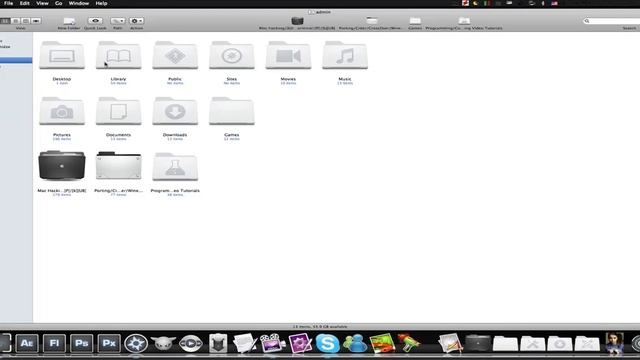Click in the Finder search field

click(x=611, y=21)
